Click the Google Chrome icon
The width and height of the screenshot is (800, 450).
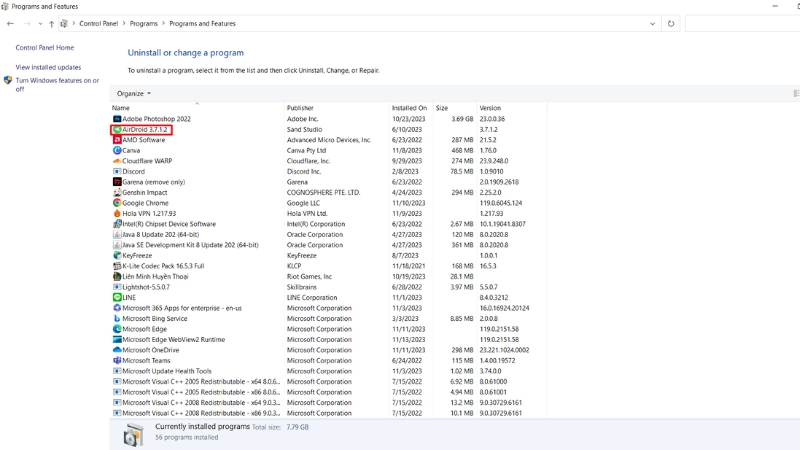[x=117, y=203]
